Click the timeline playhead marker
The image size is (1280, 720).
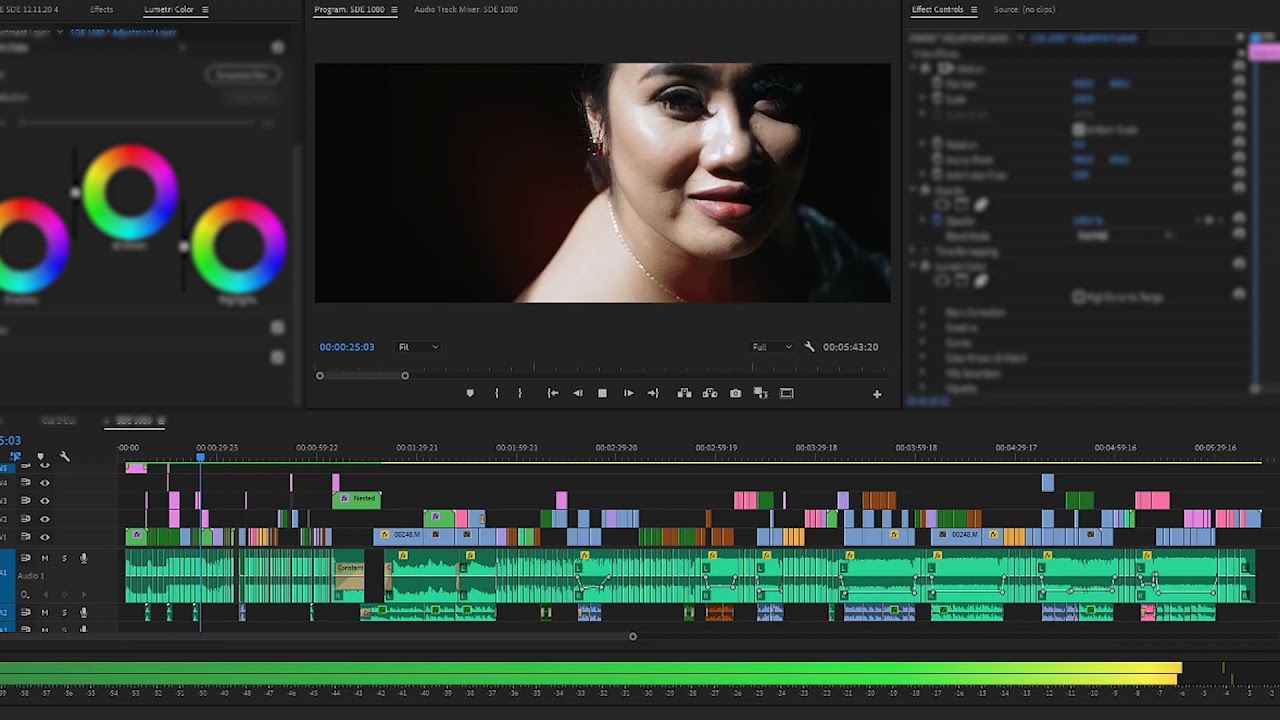click(200, 457)
